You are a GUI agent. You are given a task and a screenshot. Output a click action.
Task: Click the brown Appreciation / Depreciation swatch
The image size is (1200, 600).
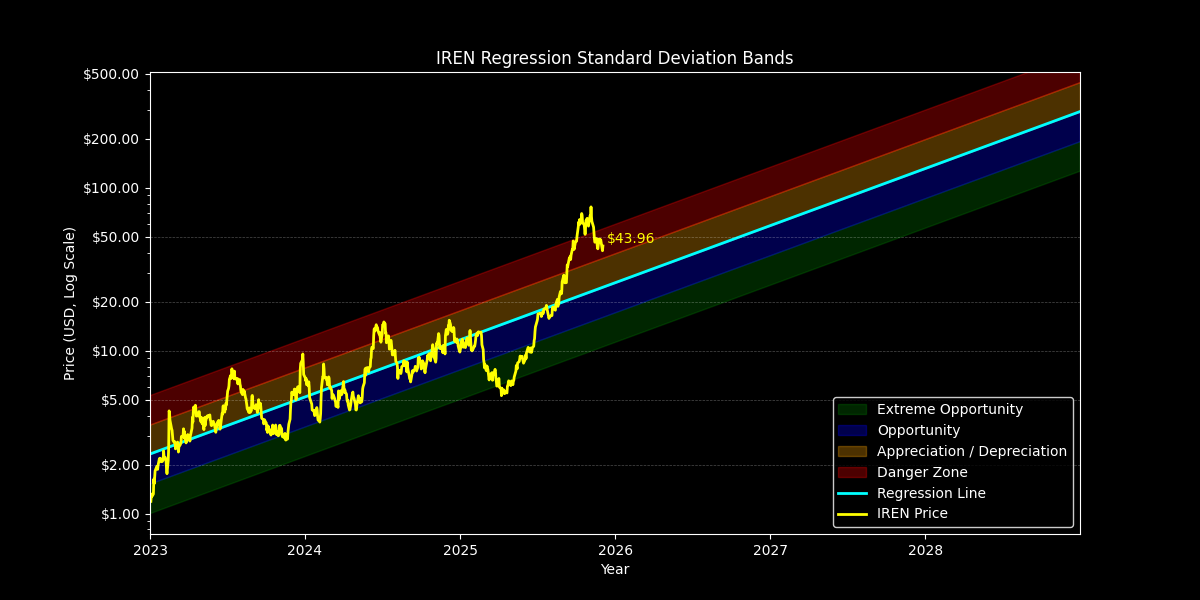851,451
